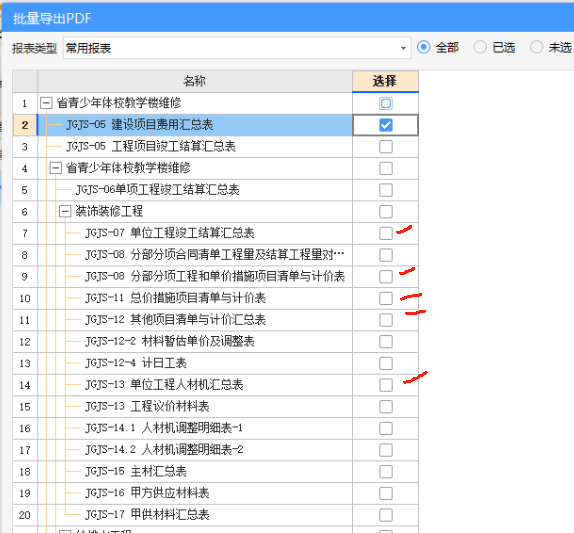Image resolution: width=574 pixels, height=533 pixels.
Task: Click row number 1 header cell
Action: [25, 103]
